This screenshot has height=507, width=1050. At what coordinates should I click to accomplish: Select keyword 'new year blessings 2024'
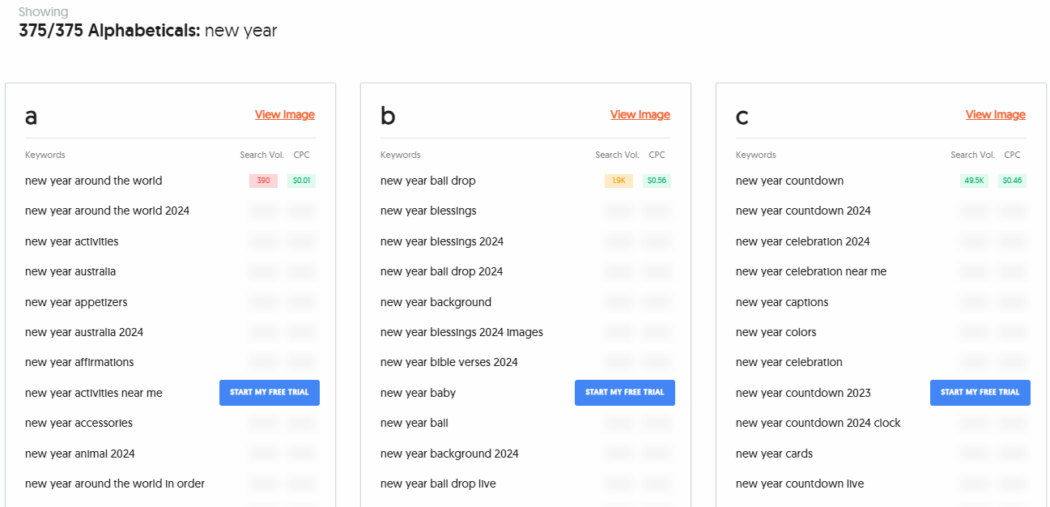442,241
